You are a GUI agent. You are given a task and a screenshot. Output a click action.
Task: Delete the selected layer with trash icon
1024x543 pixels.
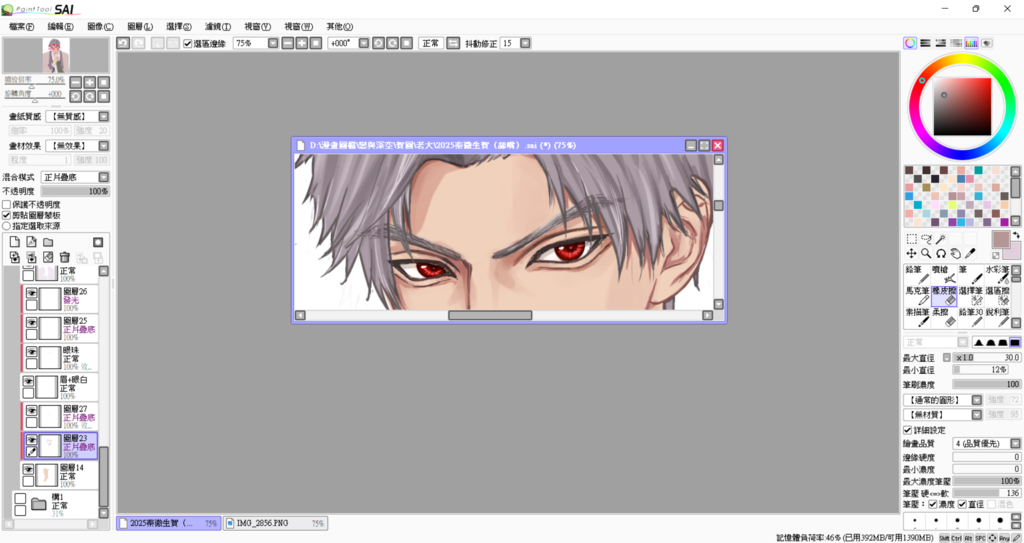click(65, 257)
